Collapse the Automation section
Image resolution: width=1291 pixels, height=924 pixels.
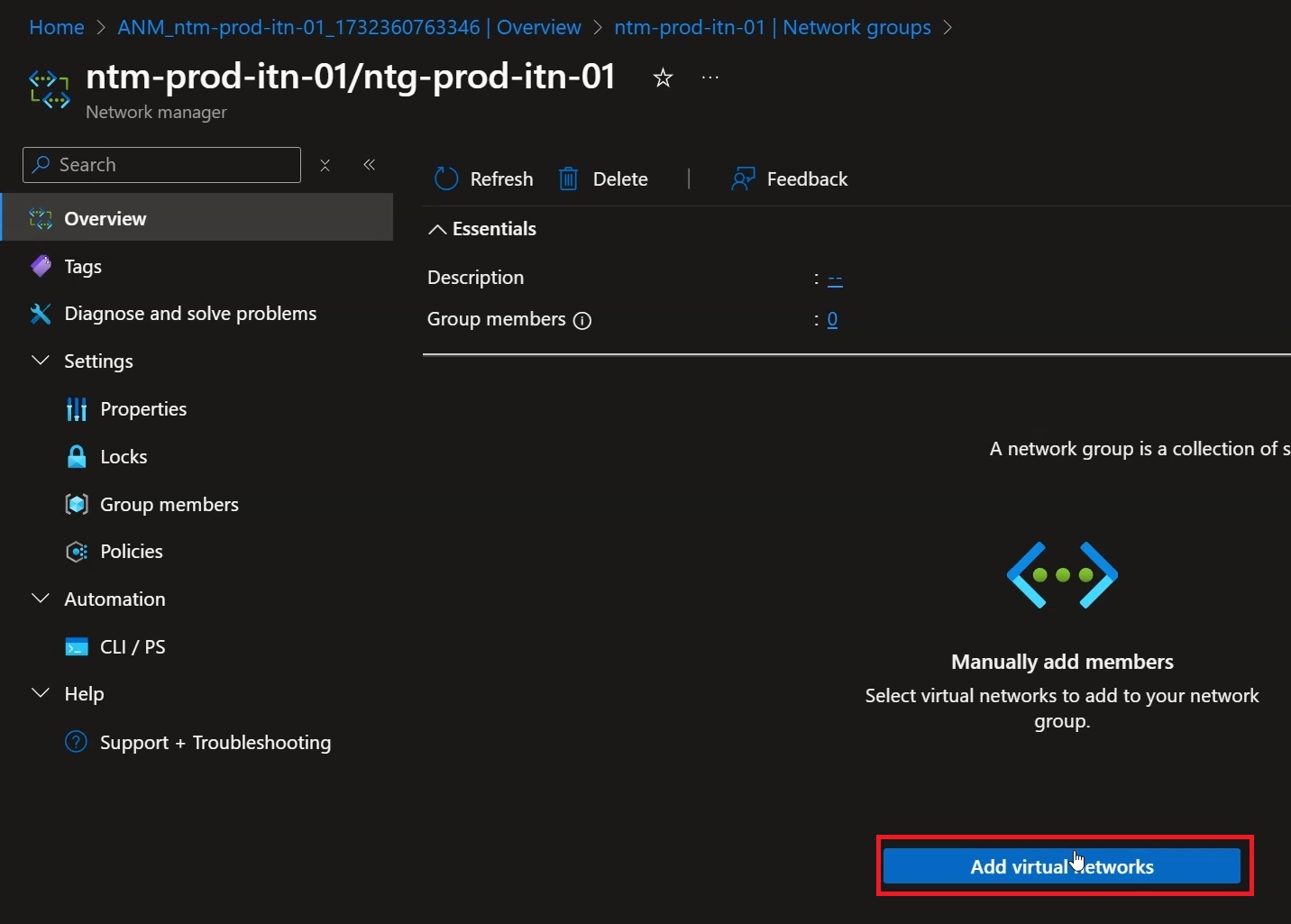point(41,599)
